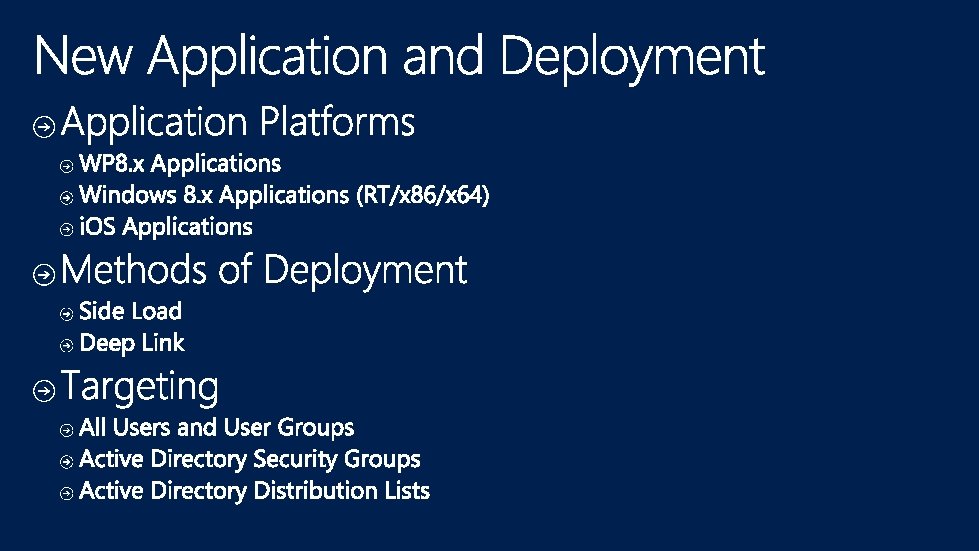This screenshot has height=551, width=979.
Task: Click the Application Platforms heading
Action: click(238, 122)
